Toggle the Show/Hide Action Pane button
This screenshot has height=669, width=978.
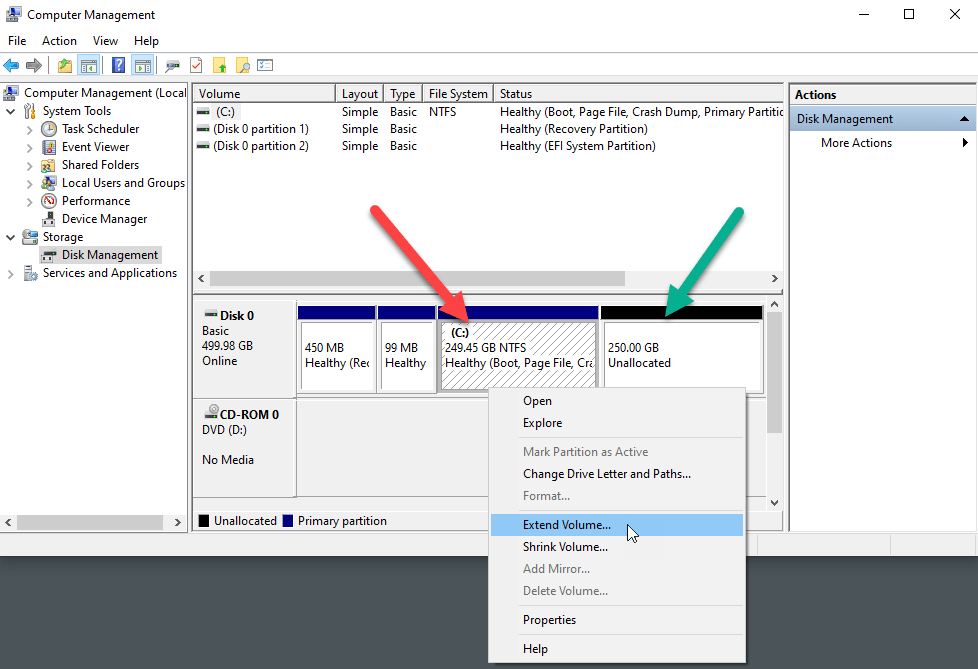point(143,66)
